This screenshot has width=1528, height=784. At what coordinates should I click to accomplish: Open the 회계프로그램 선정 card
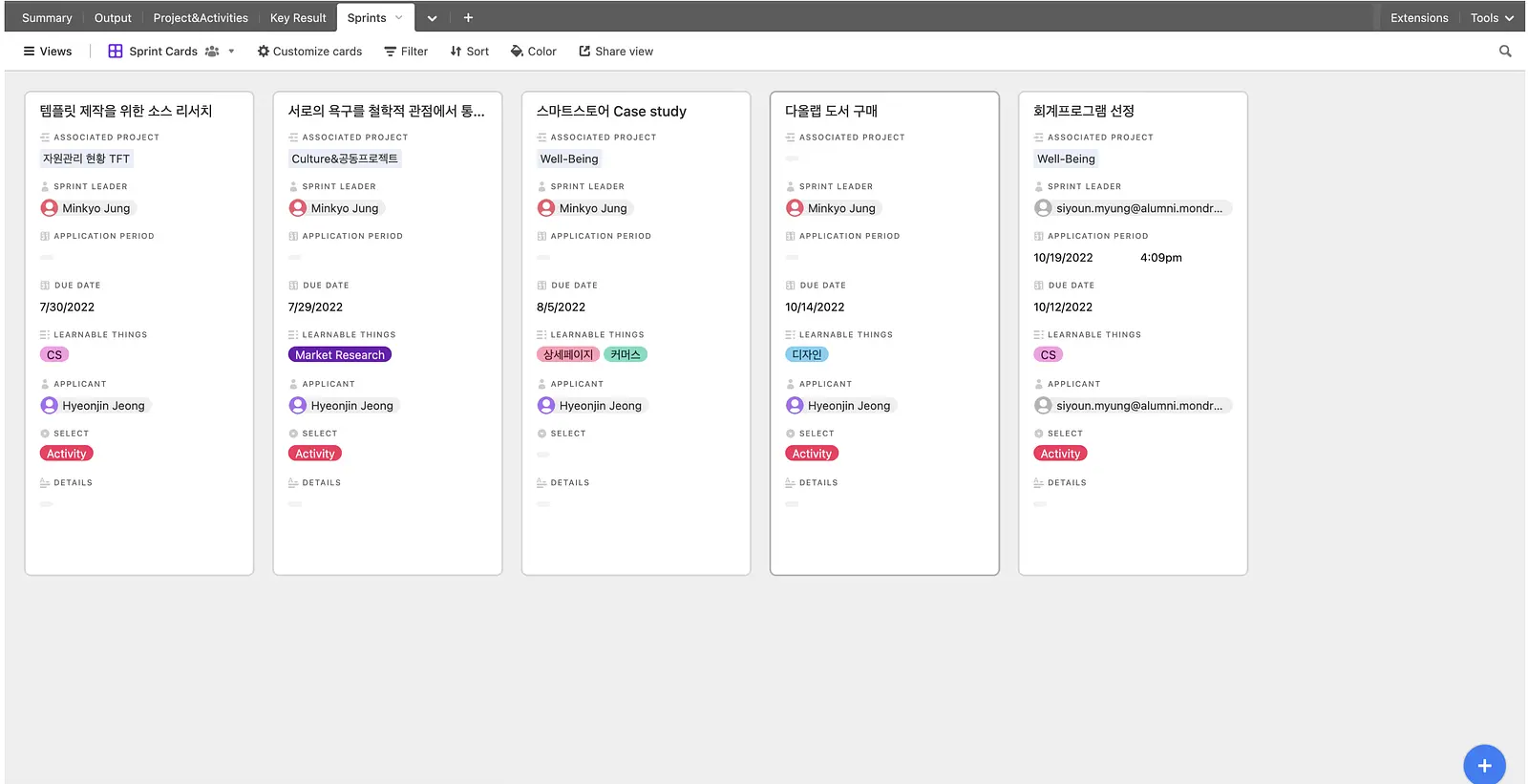pyautogui.click(x=1133, y=333)
